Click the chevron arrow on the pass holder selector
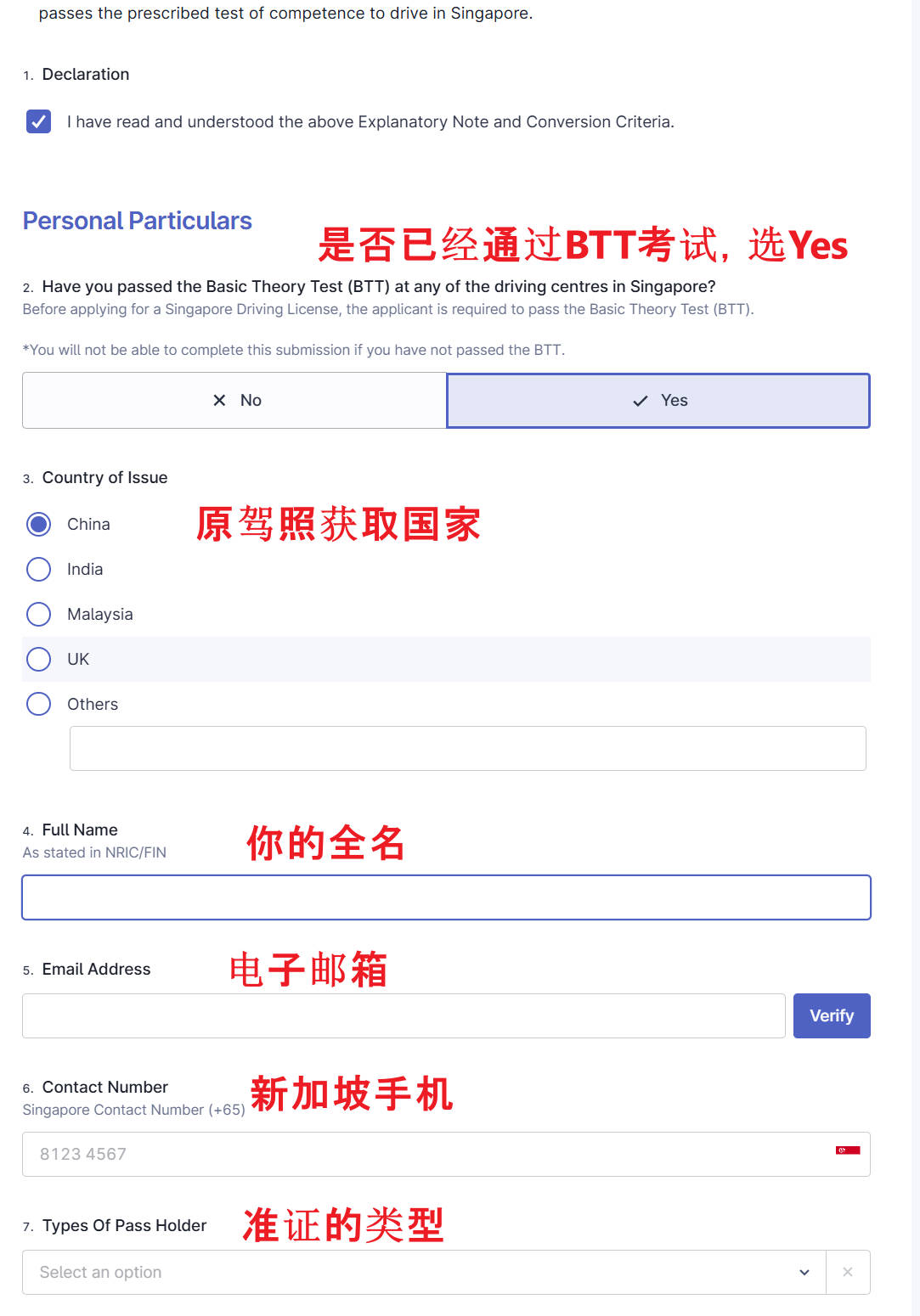Viewport: 920px width, 1316px height. point(802,1272)
